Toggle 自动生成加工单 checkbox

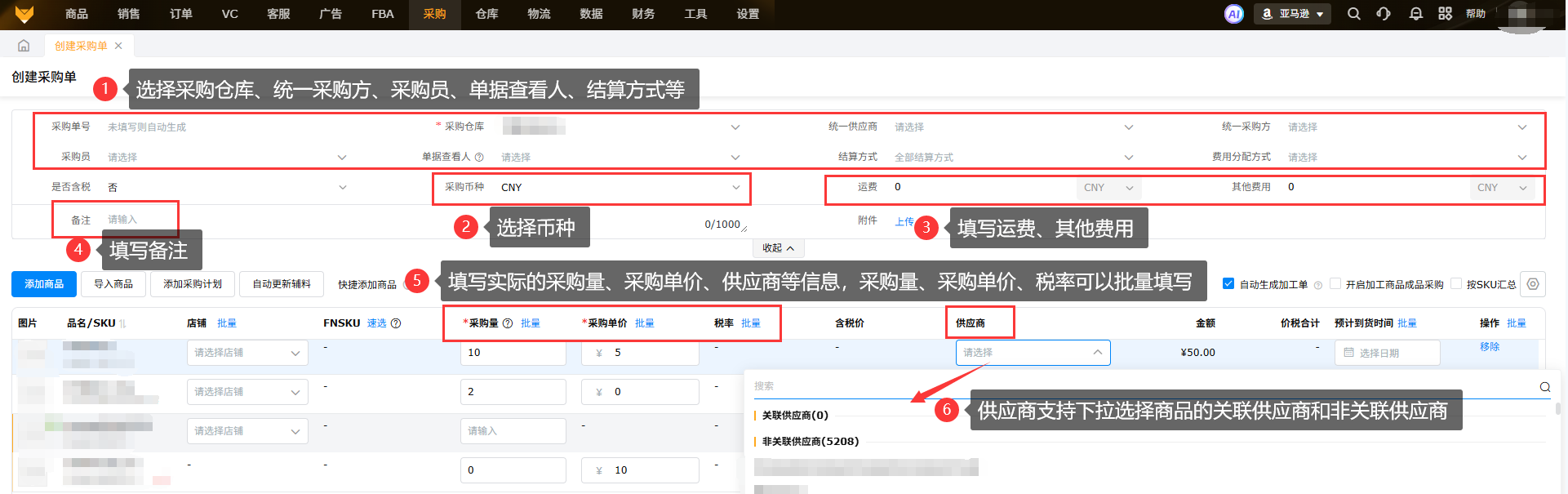tap(1228, 284)
